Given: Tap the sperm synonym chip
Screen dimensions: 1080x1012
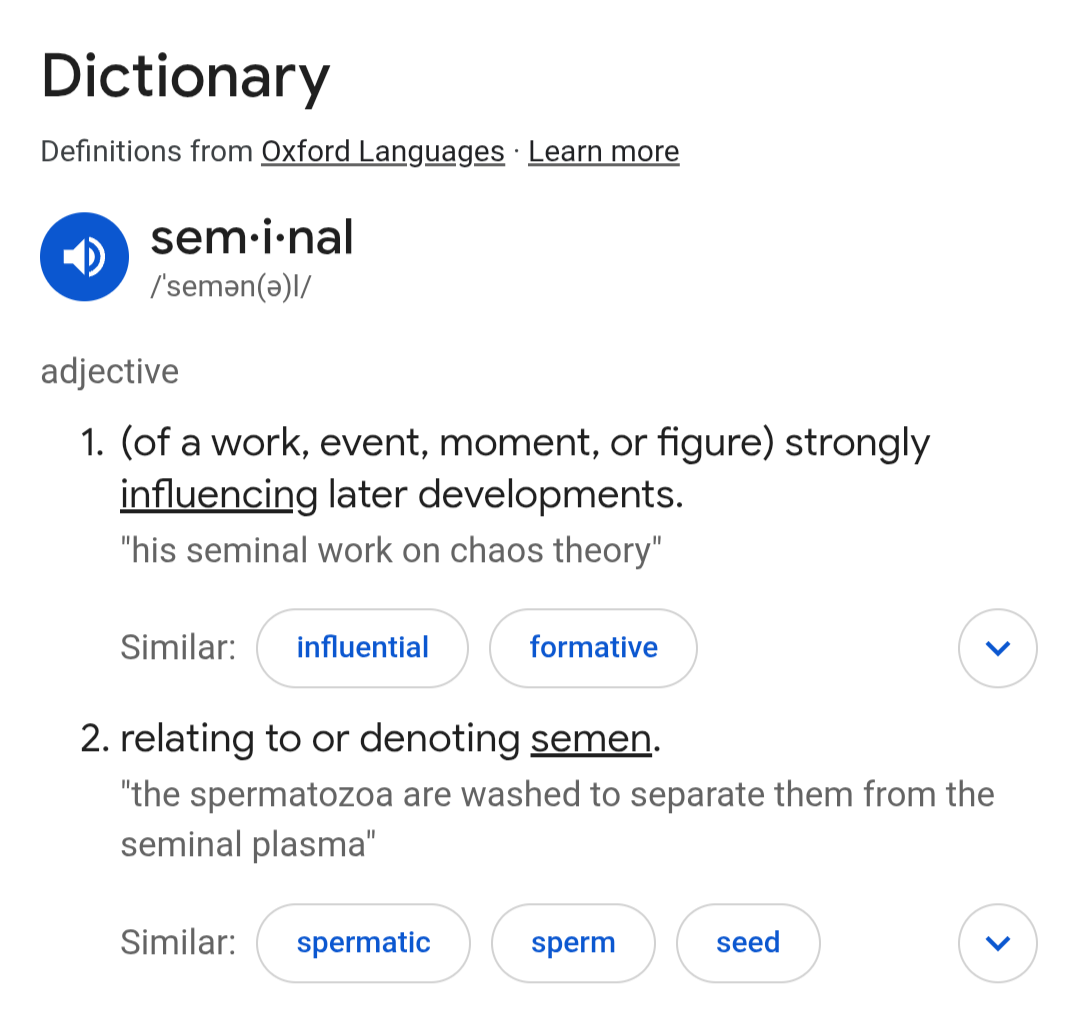Looking at the screenshot, I should 573,943.
